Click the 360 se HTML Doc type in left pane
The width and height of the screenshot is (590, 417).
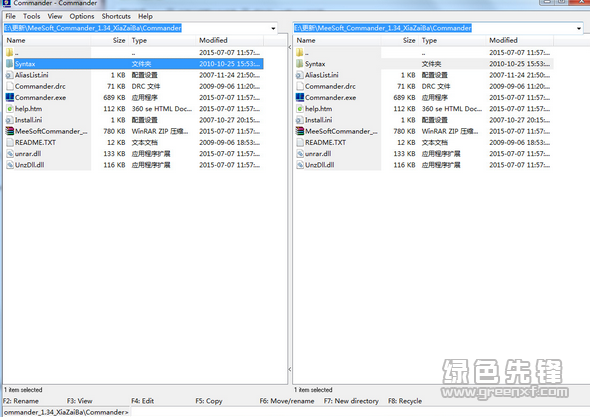tap(162, 109)
